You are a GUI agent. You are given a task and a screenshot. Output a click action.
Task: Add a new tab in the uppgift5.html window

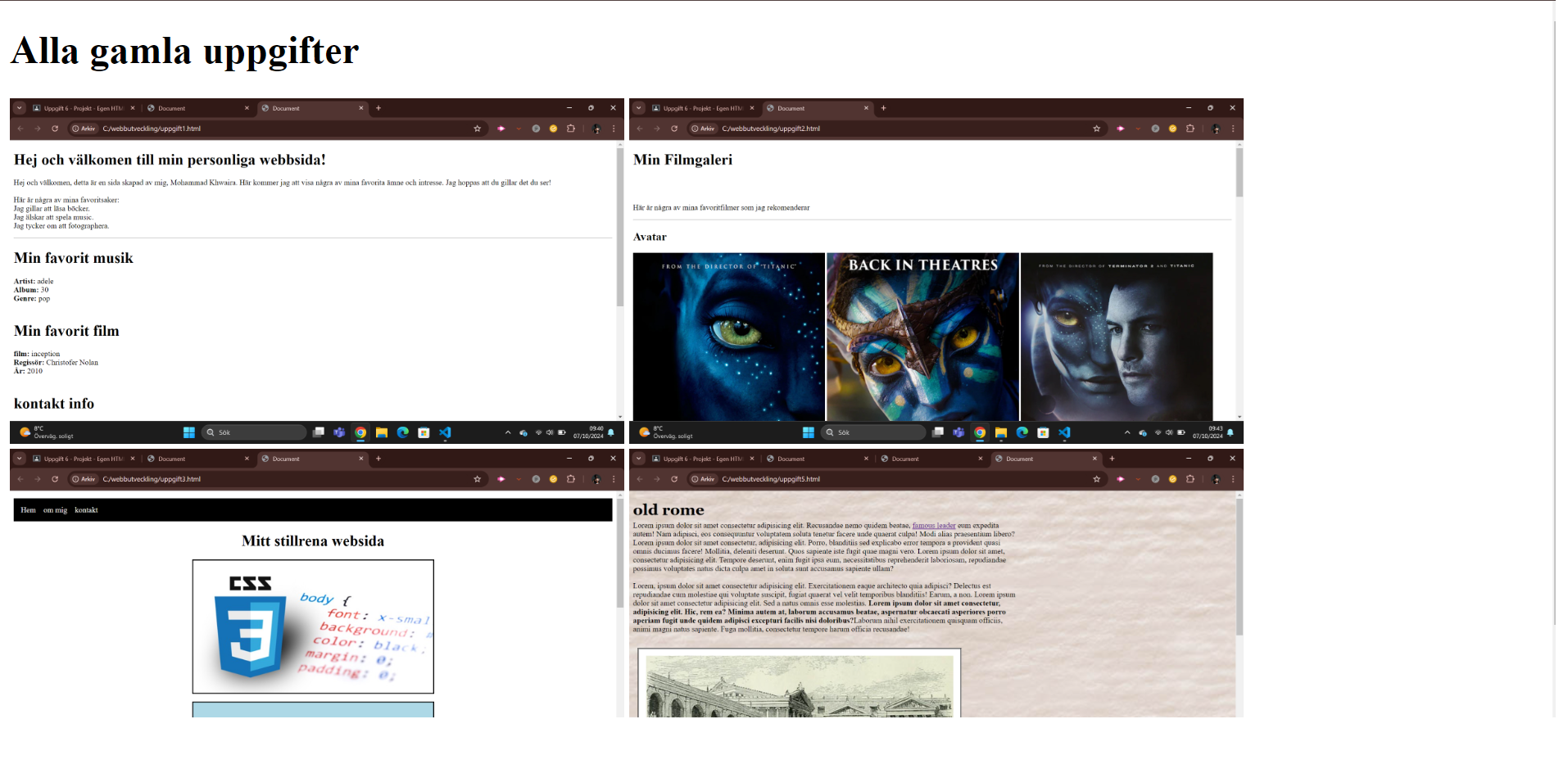click(1112, 459)
